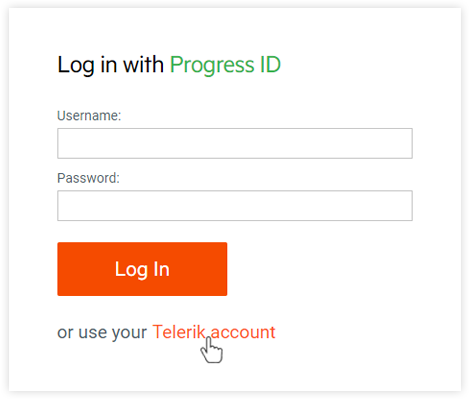
Task: Switch to Telerik account login
Action: pyautogui.click(x=214, y=332)
